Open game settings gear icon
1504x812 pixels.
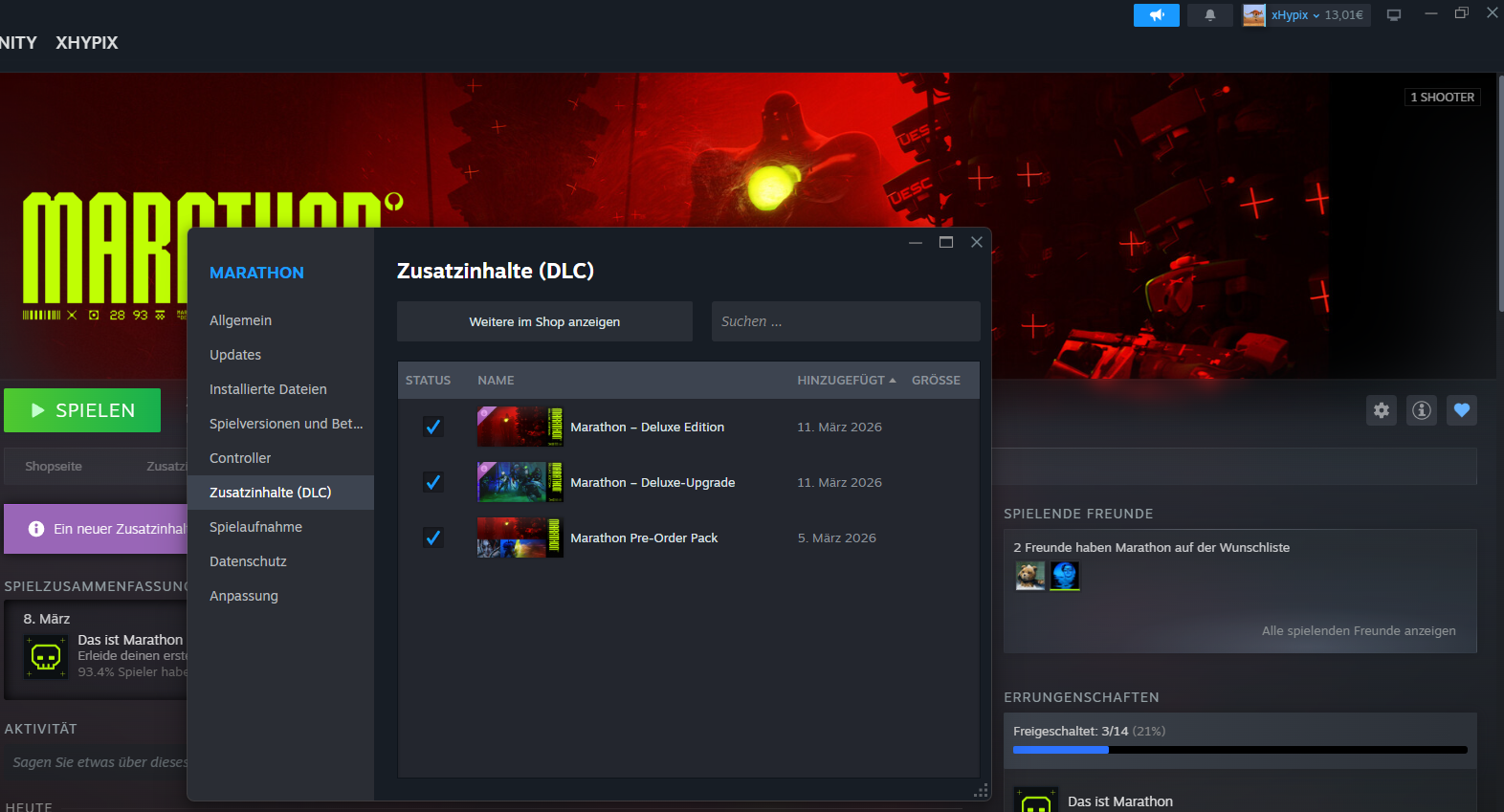1381,410
